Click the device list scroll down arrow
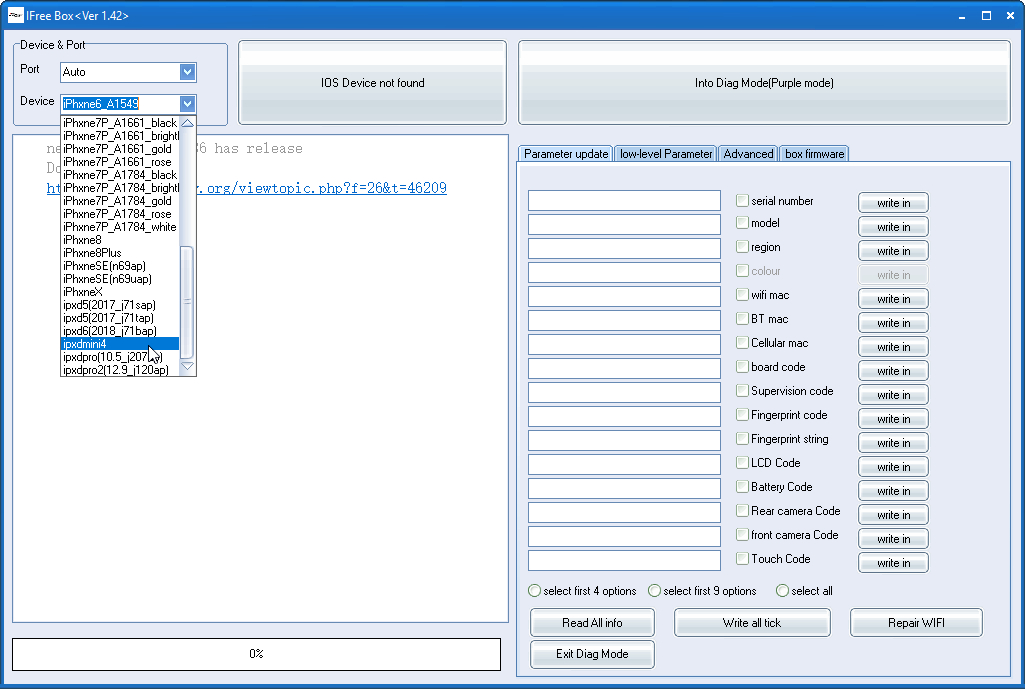Viewport: 1025px width, 689px height. pyautogui.click(x=188, y=367)
